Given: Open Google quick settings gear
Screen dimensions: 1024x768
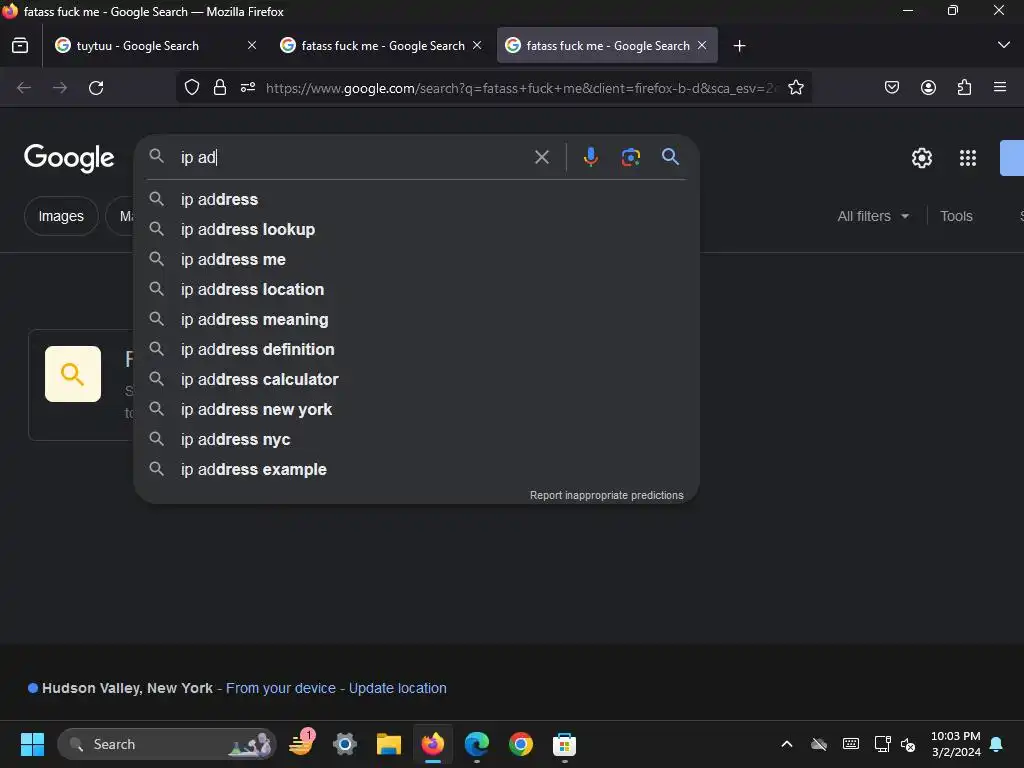Looking at the screenshot, I should point(921,158).
